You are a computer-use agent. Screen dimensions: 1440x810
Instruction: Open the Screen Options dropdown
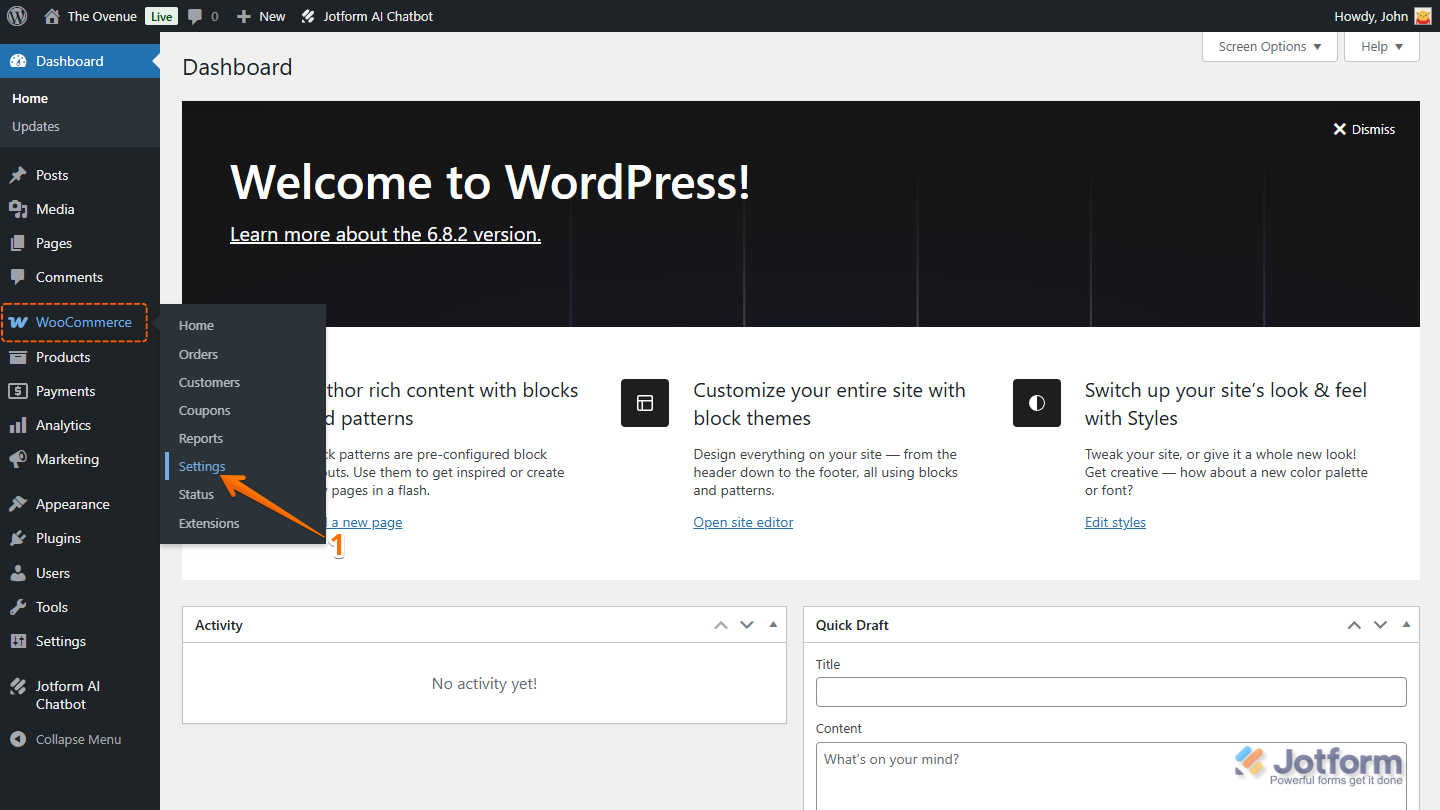point(1268,46)
